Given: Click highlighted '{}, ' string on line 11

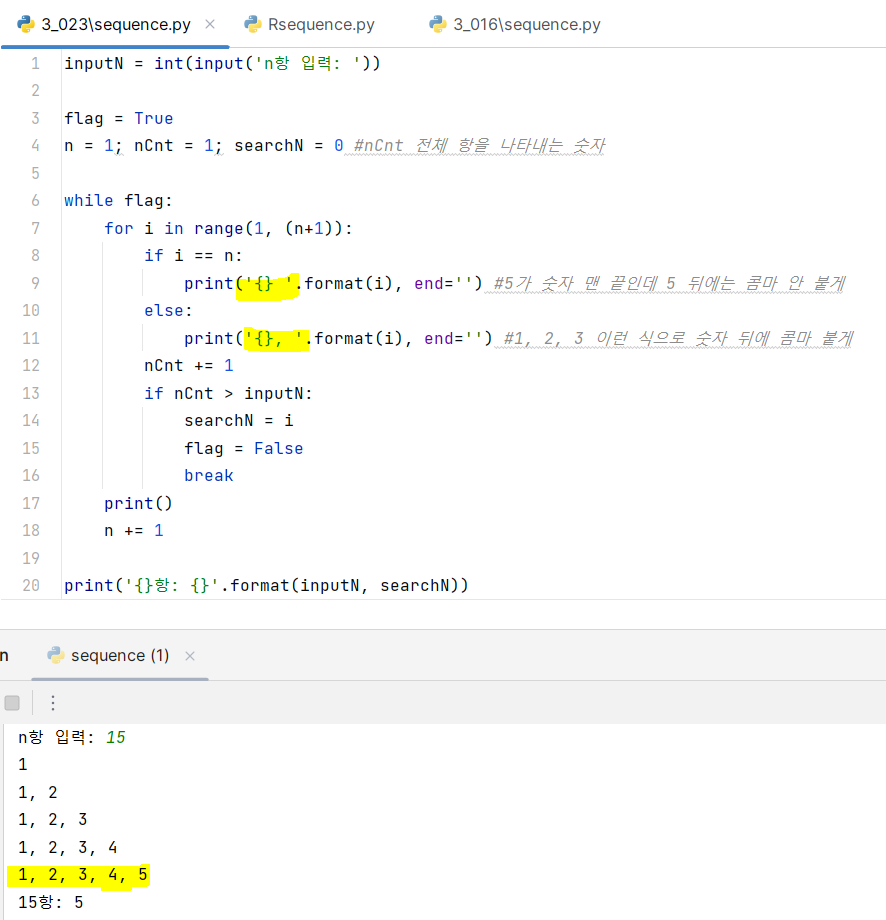Looking at the screenshot, I should (276, 339).
